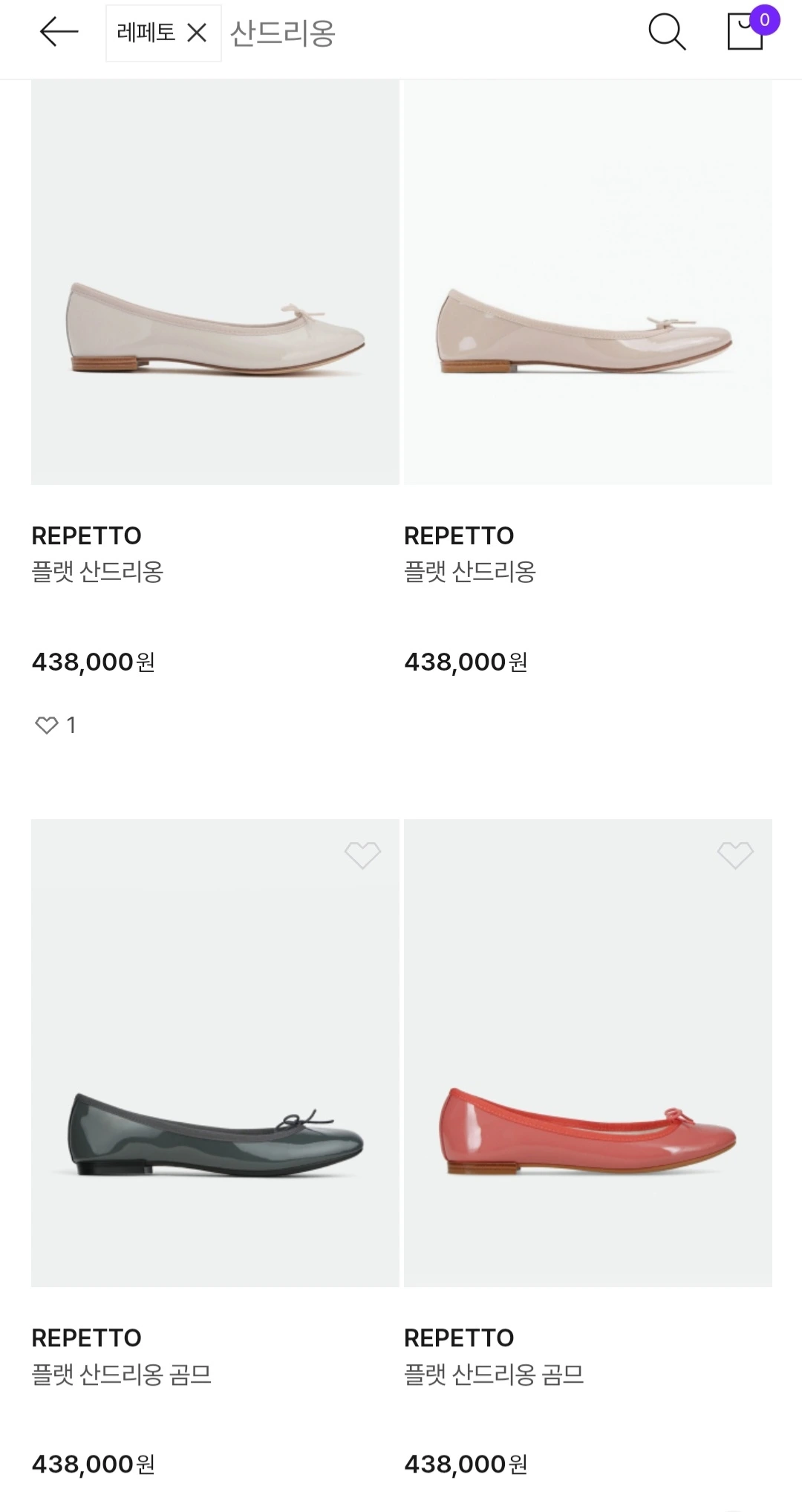Open gray 플랫 산드리옹 곰므 title

pos(122,1374)
